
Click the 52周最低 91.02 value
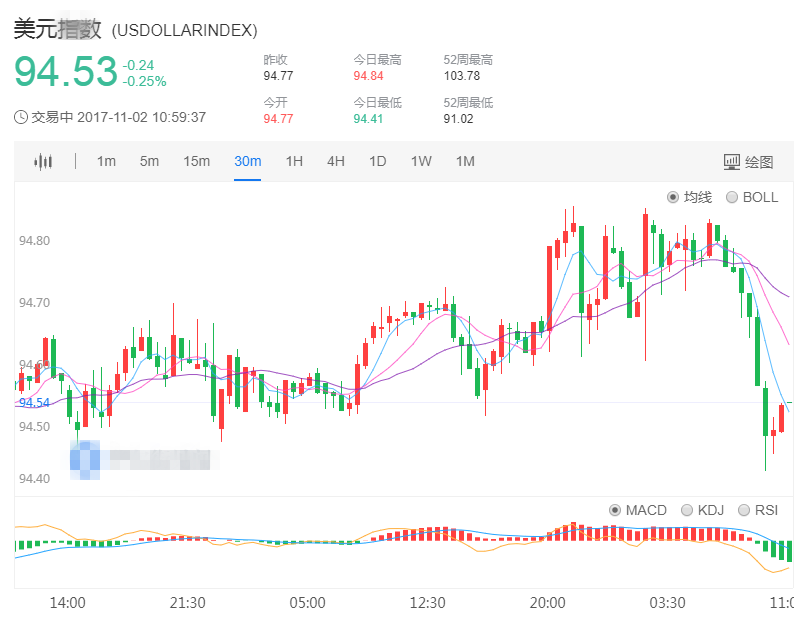[458, 119]
